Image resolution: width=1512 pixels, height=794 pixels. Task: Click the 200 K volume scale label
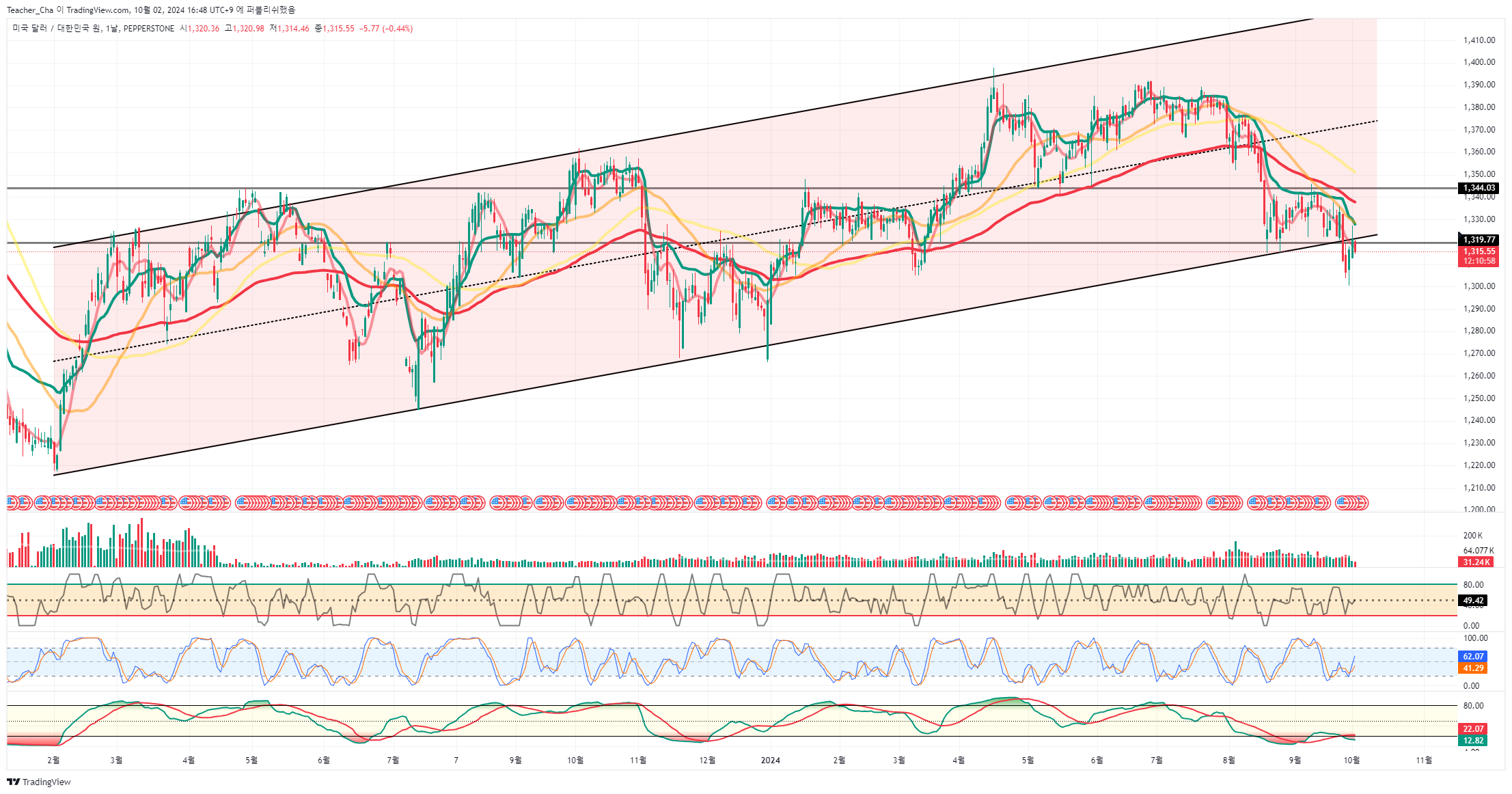1473,536
